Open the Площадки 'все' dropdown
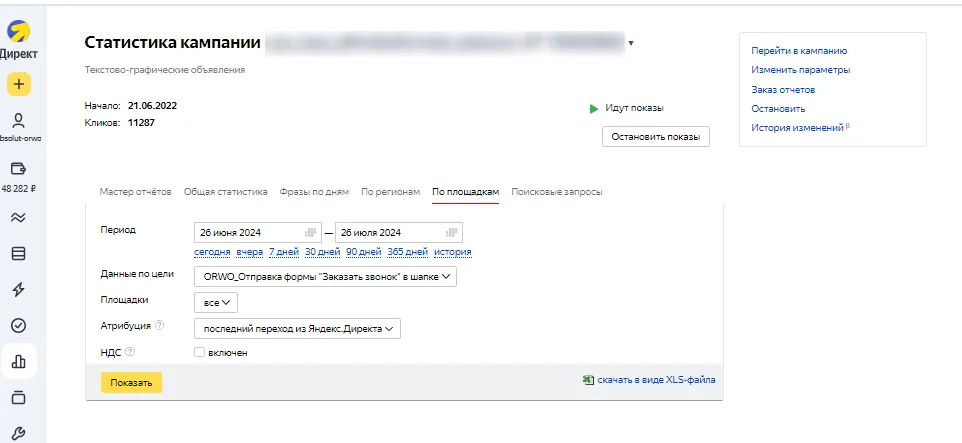The image size is (962, 443). point(216,302)
